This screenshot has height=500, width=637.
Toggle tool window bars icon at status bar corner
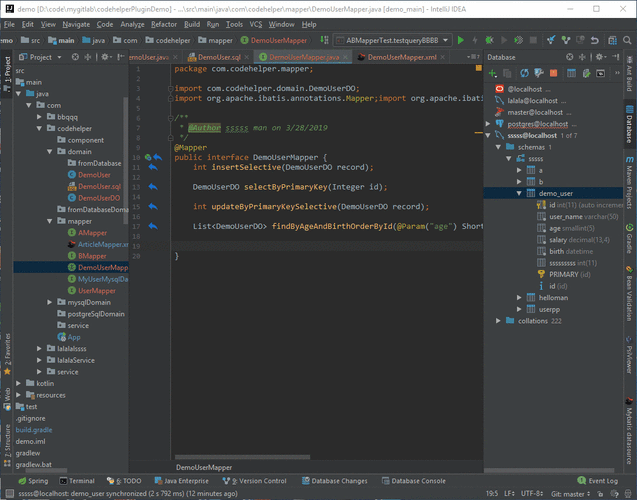coord(9,494)
